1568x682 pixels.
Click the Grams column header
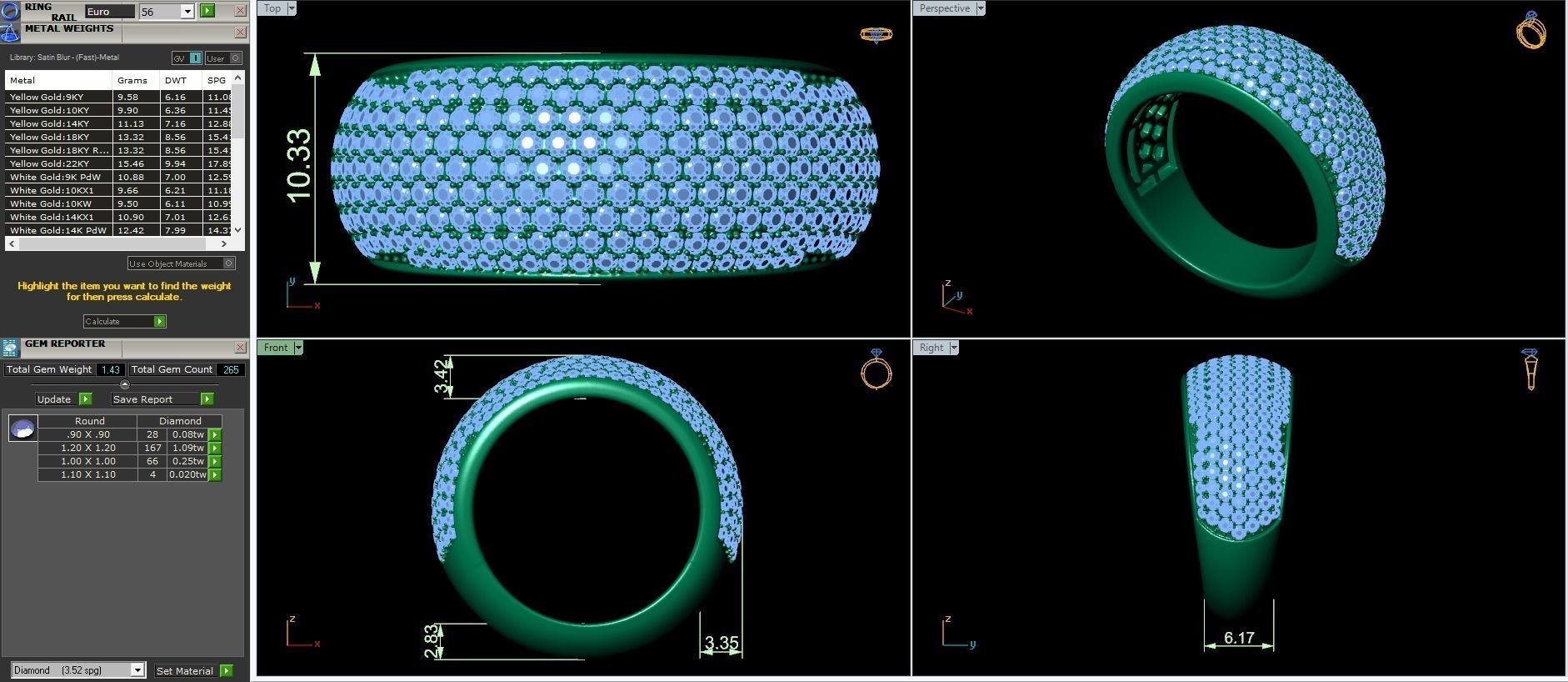[136, 80]
